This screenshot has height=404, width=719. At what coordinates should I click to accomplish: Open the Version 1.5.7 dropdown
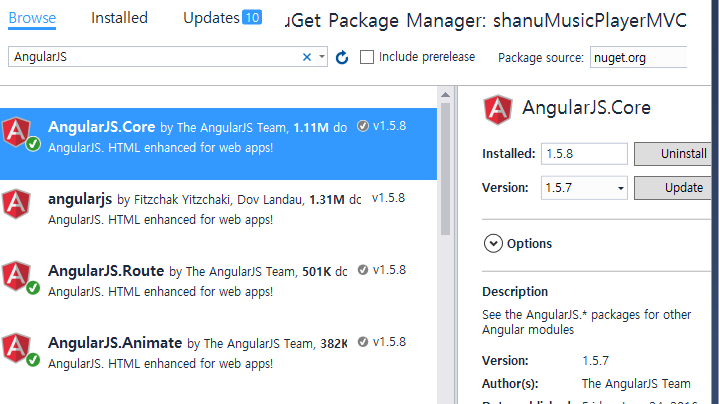click(584, 188)
